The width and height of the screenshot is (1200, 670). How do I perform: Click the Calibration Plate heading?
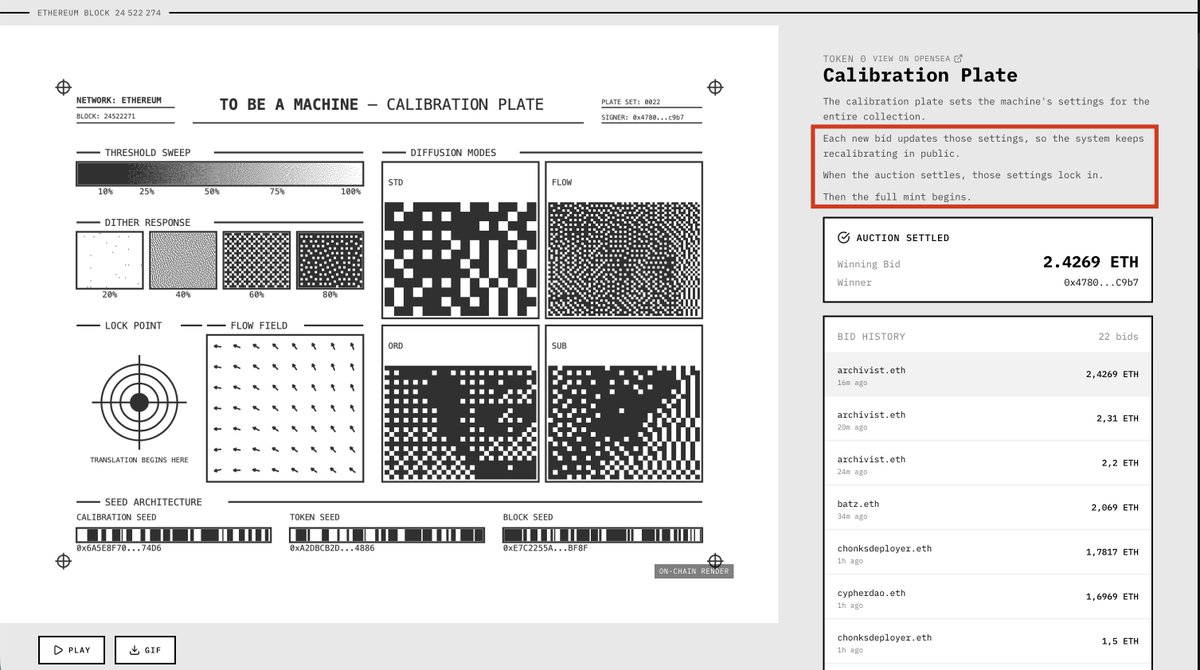click(920, 75)
